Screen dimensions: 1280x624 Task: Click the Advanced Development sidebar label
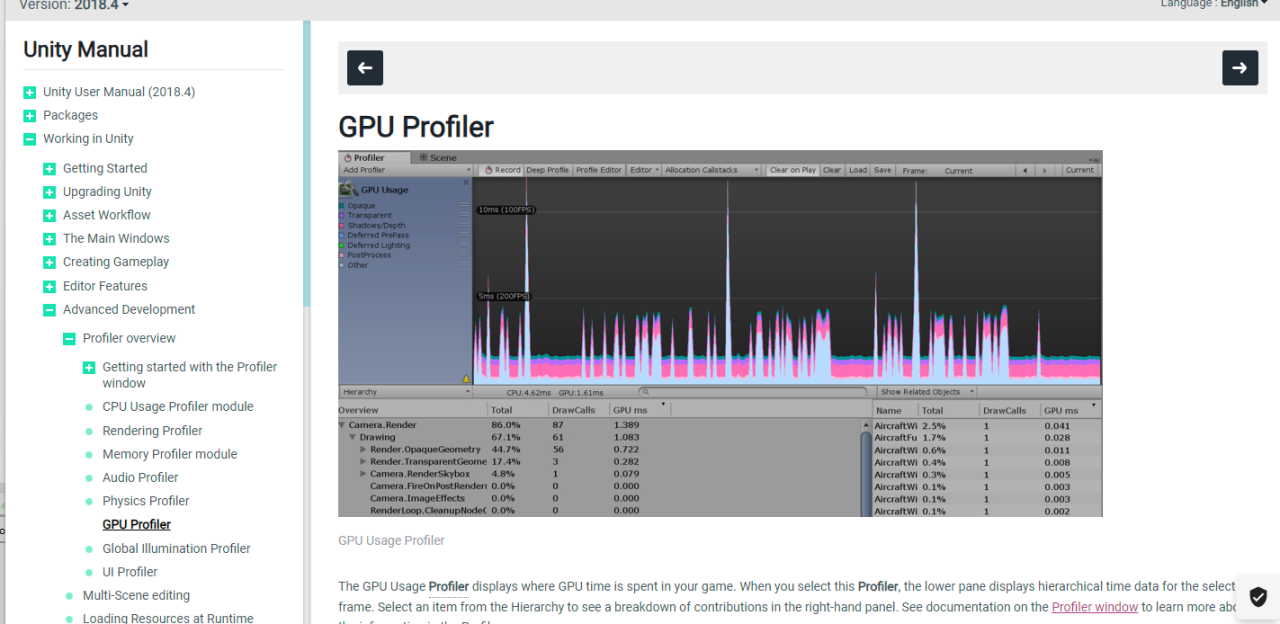click(129, 310)
